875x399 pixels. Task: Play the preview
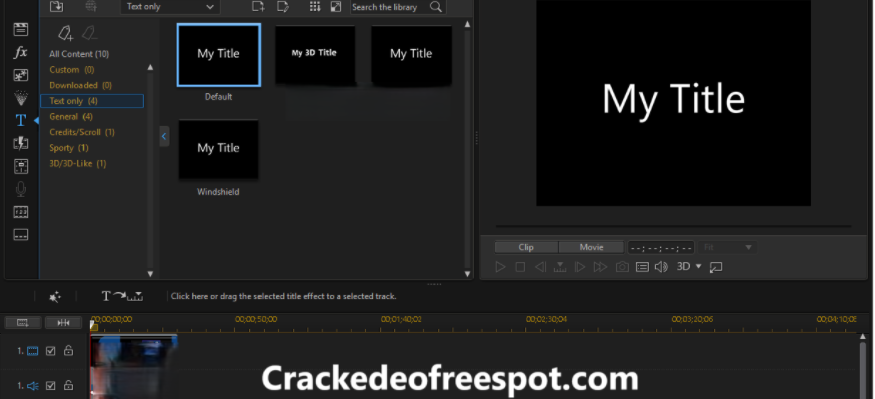[501, 267]
